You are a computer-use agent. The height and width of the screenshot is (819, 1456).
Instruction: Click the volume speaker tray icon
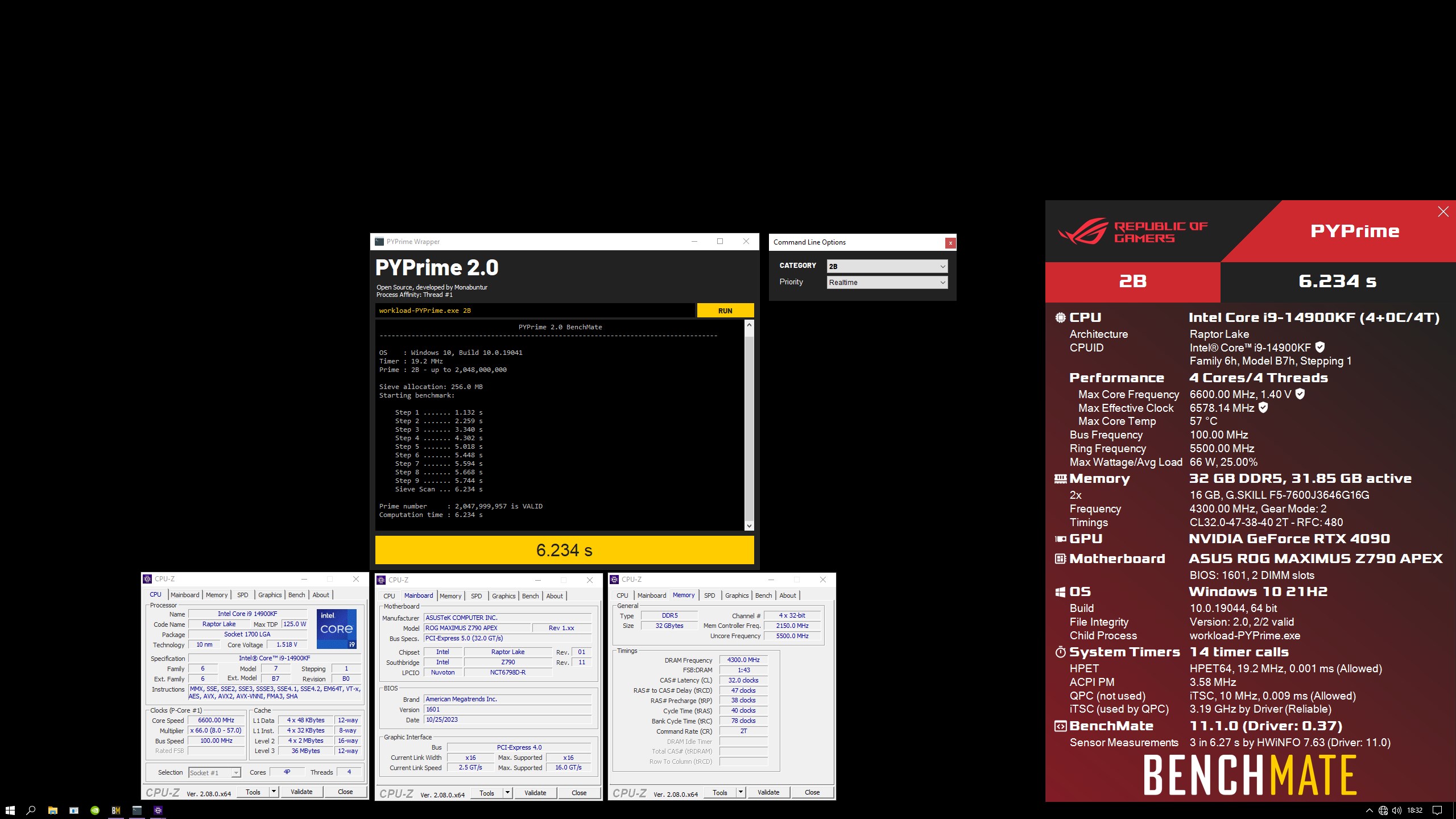tap(1397, 810)
